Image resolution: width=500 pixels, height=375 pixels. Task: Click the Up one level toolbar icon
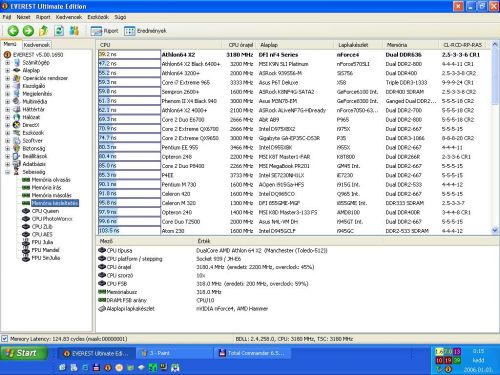43,31
